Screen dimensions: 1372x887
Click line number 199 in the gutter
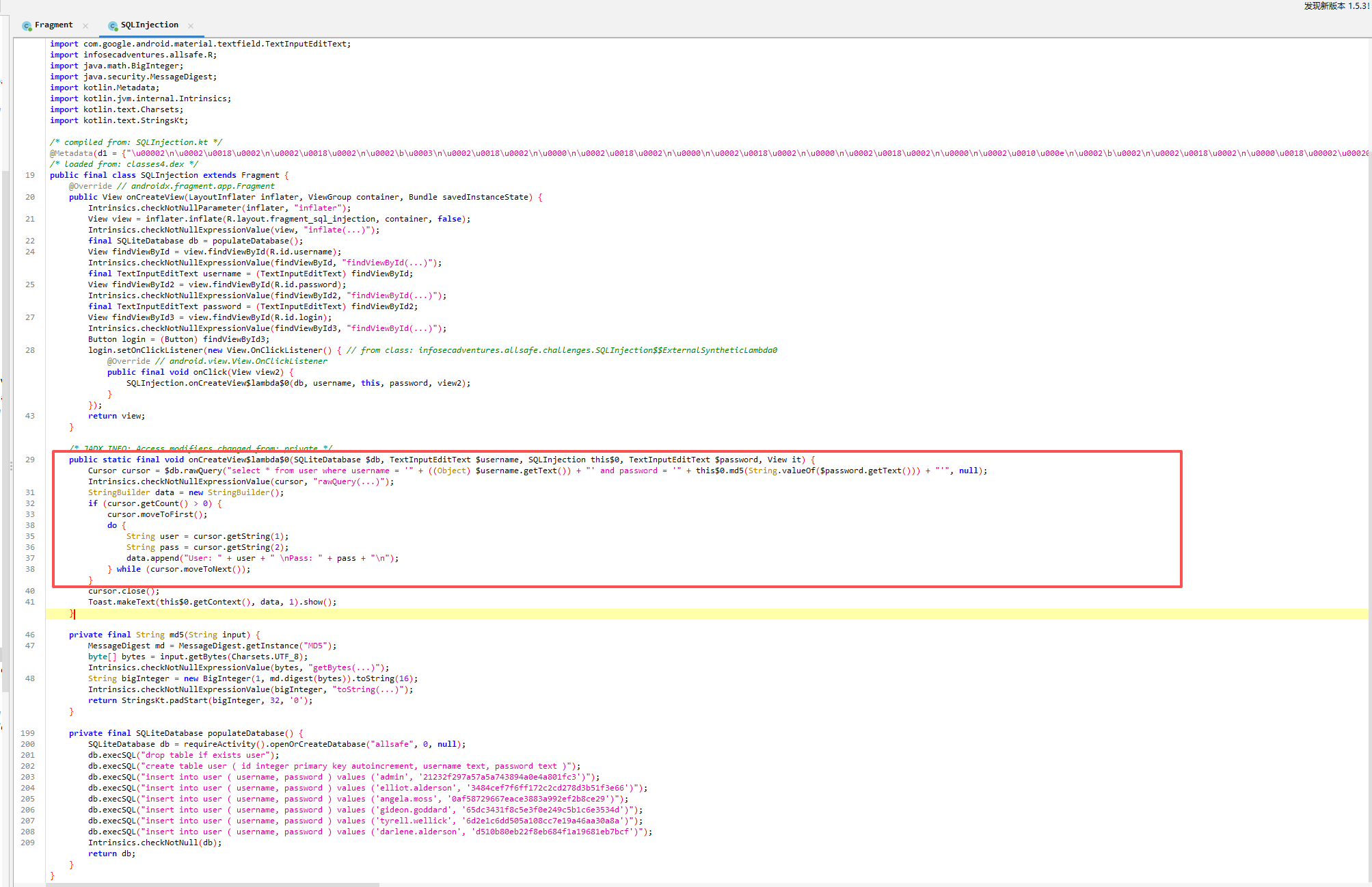click(27, 733)
